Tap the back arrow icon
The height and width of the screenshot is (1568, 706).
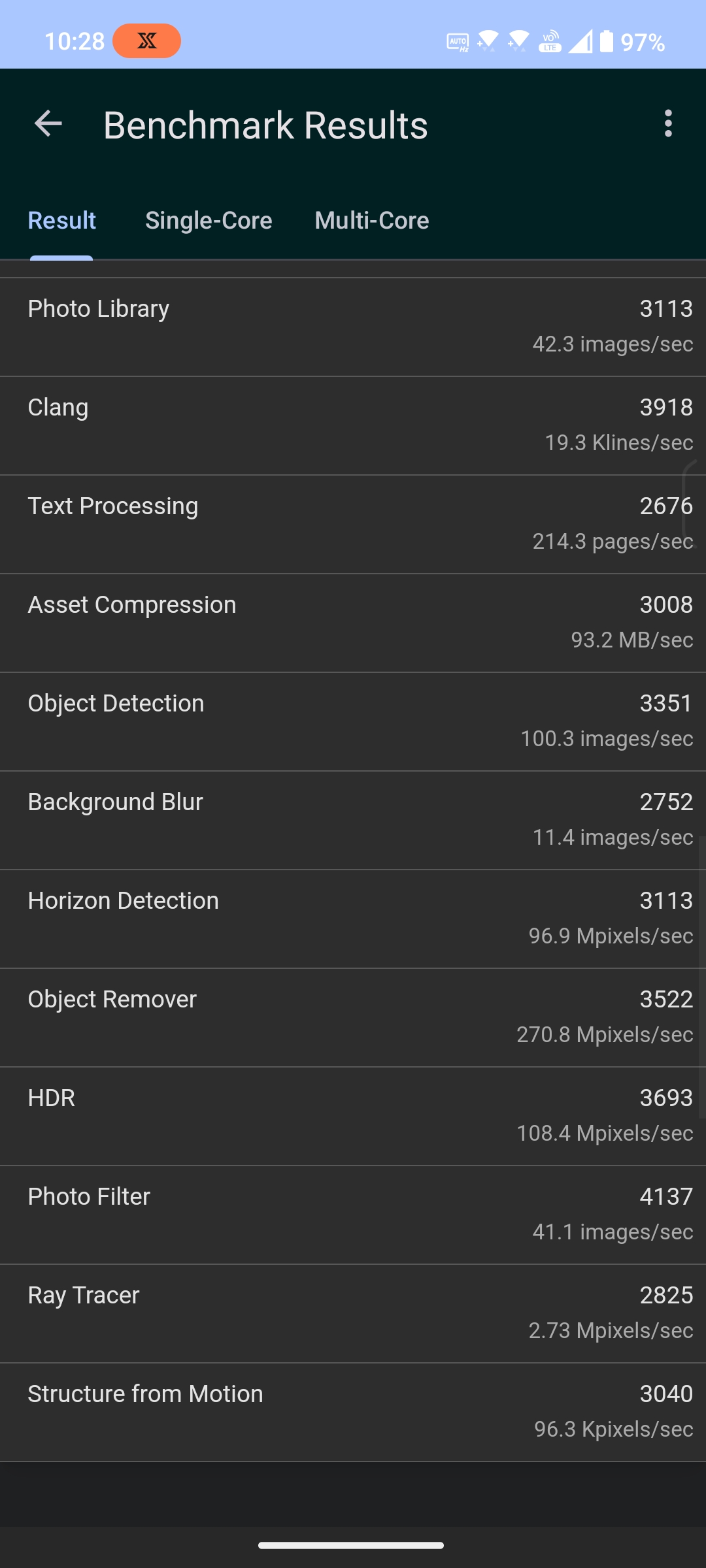48,123
